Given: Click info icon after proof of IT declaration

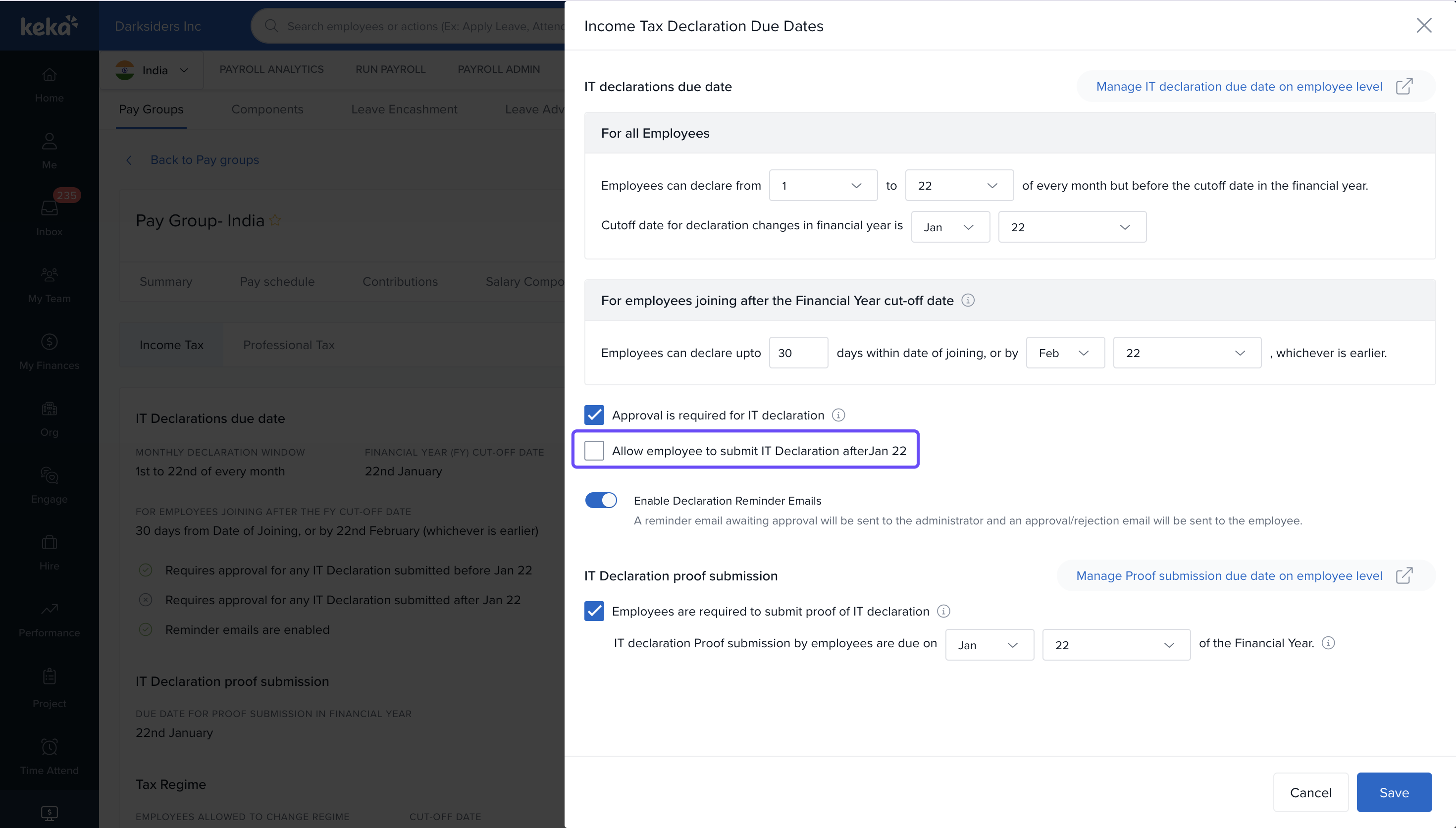Looking at the screenshot, I should click(x=943, y=611).
